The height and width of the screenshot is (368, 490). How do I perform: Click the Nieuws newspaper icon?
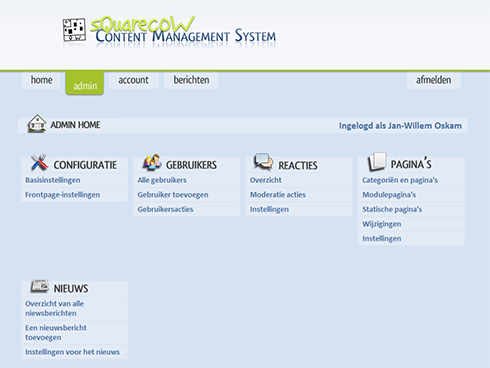[x=40, y=286]
